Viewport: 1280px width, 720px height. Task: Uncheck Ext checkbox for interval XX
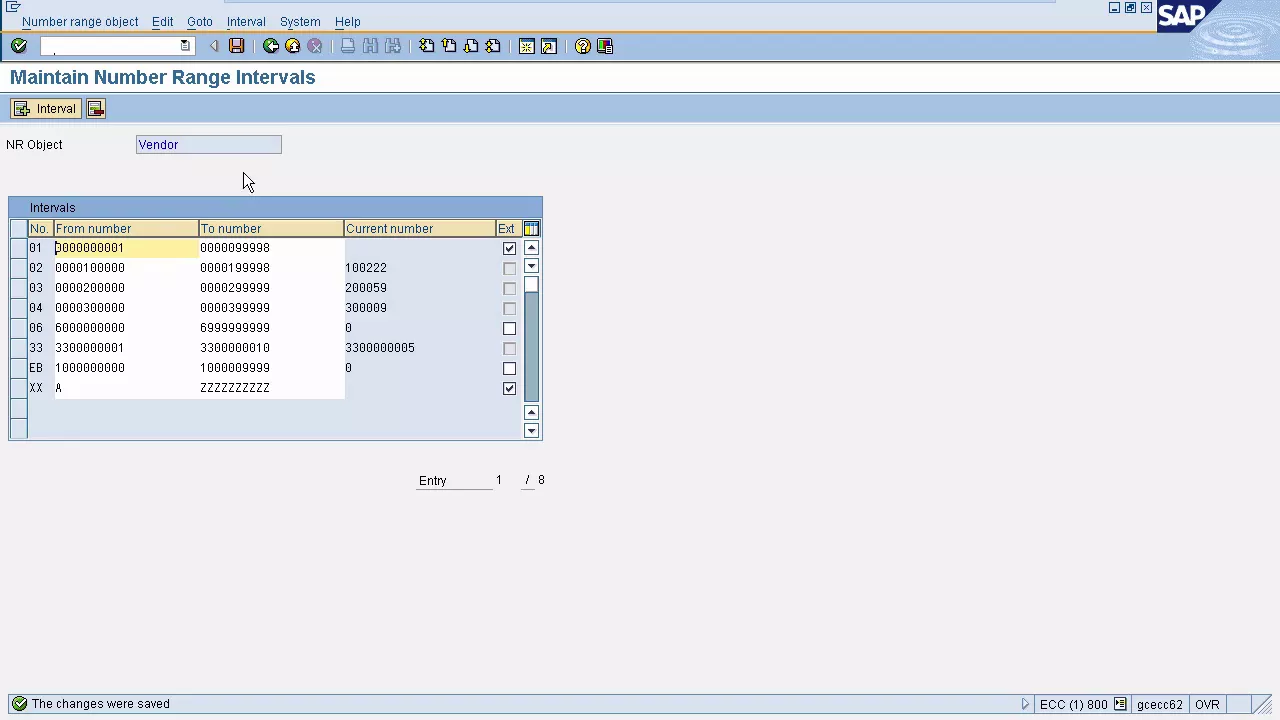[x=510, y=388]
